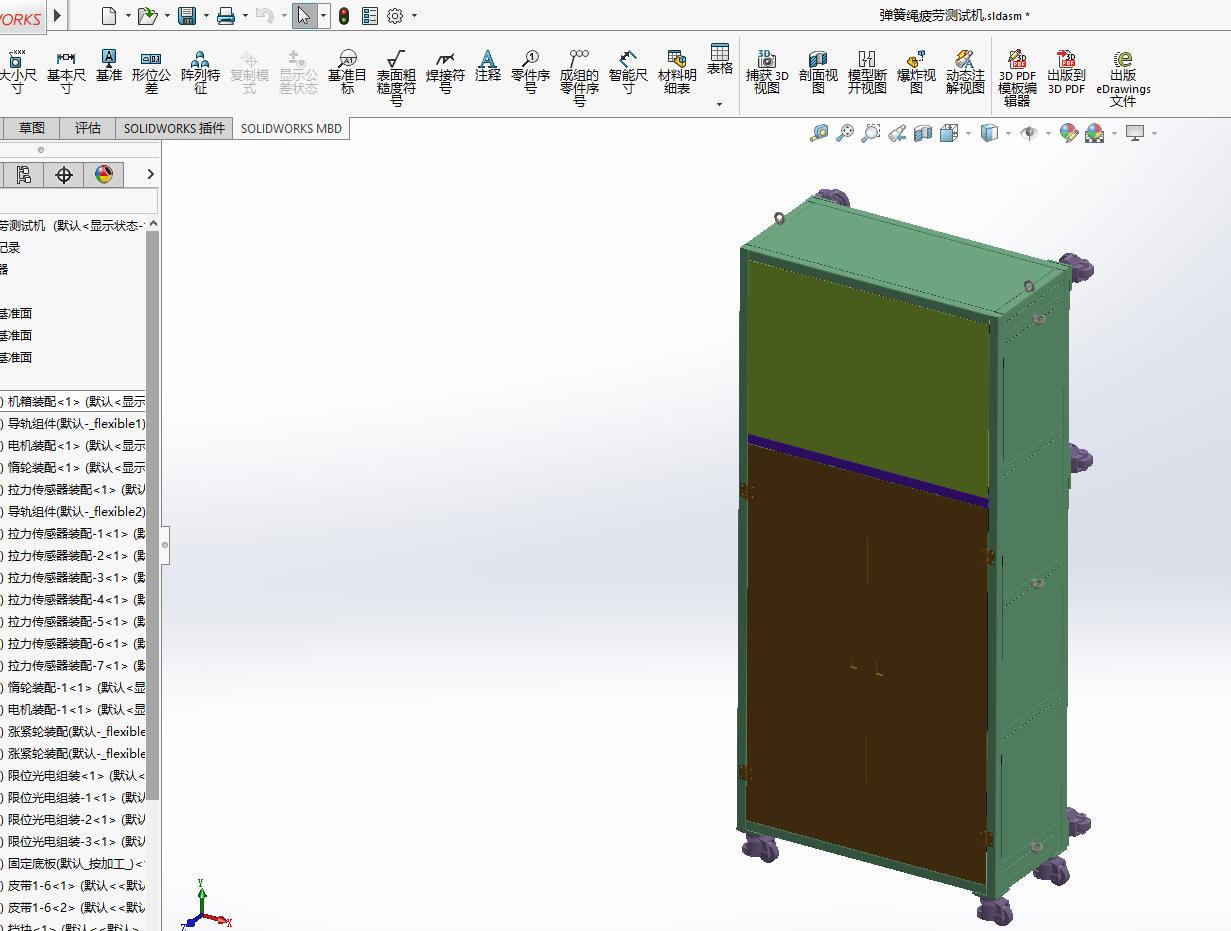Select the 基准 datum tool
Image resolution: width=1231 pixels, height=931 pixels.
pyautogui.click(x=109, y=67)
